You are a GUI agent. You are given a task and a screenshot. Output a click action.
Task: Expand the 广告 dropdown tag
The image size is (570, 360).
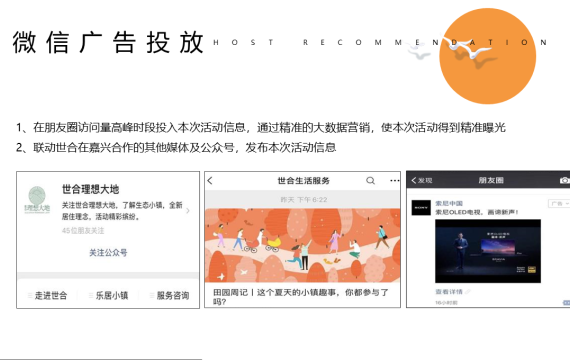point(559,204)
